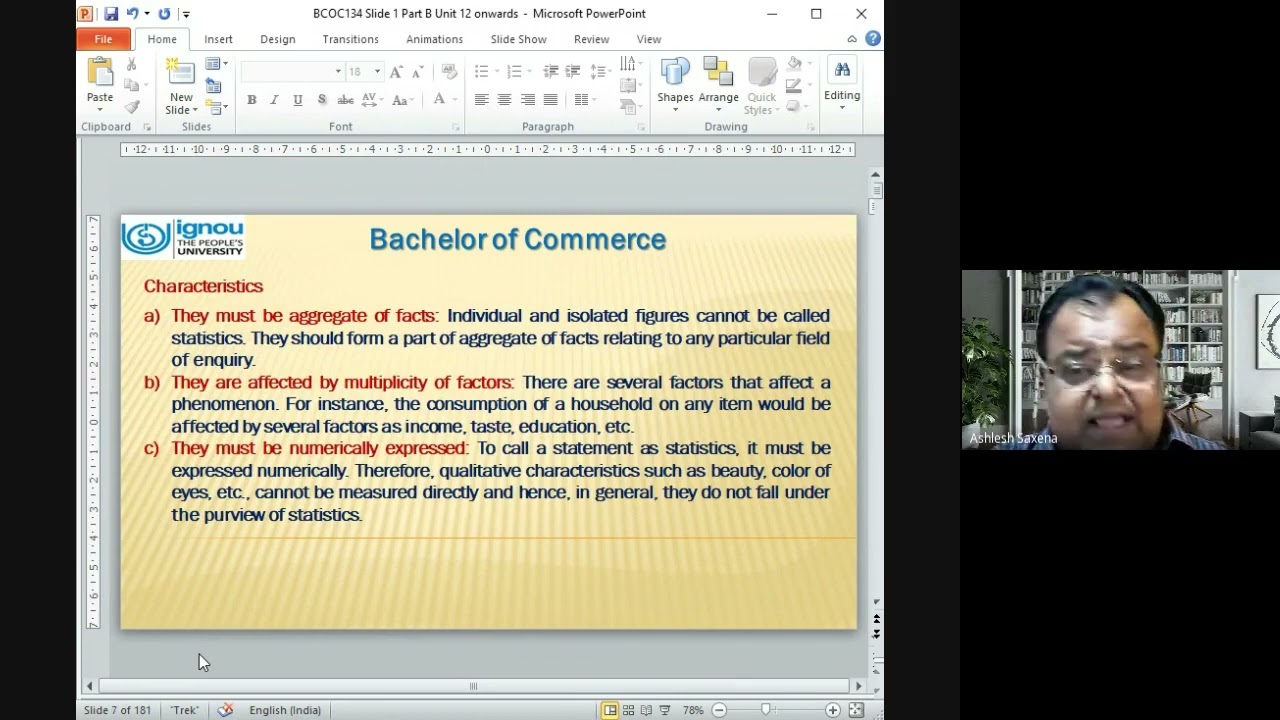The height and width of the screenshot is (720, 1280).
Task: Switch to the Insert tab
Action: 218,39
